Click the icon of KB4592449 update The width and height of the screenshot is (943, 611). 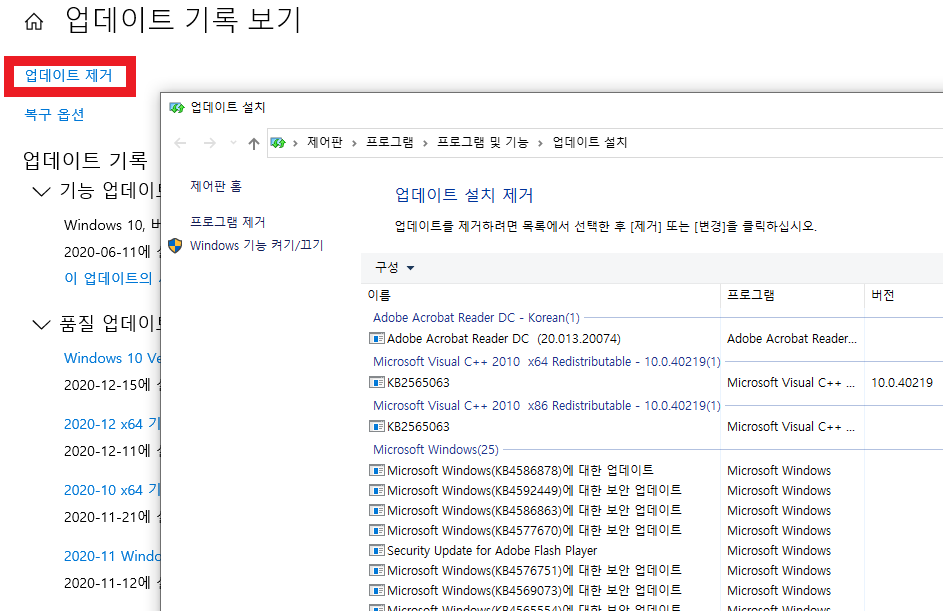coord(376,490)
